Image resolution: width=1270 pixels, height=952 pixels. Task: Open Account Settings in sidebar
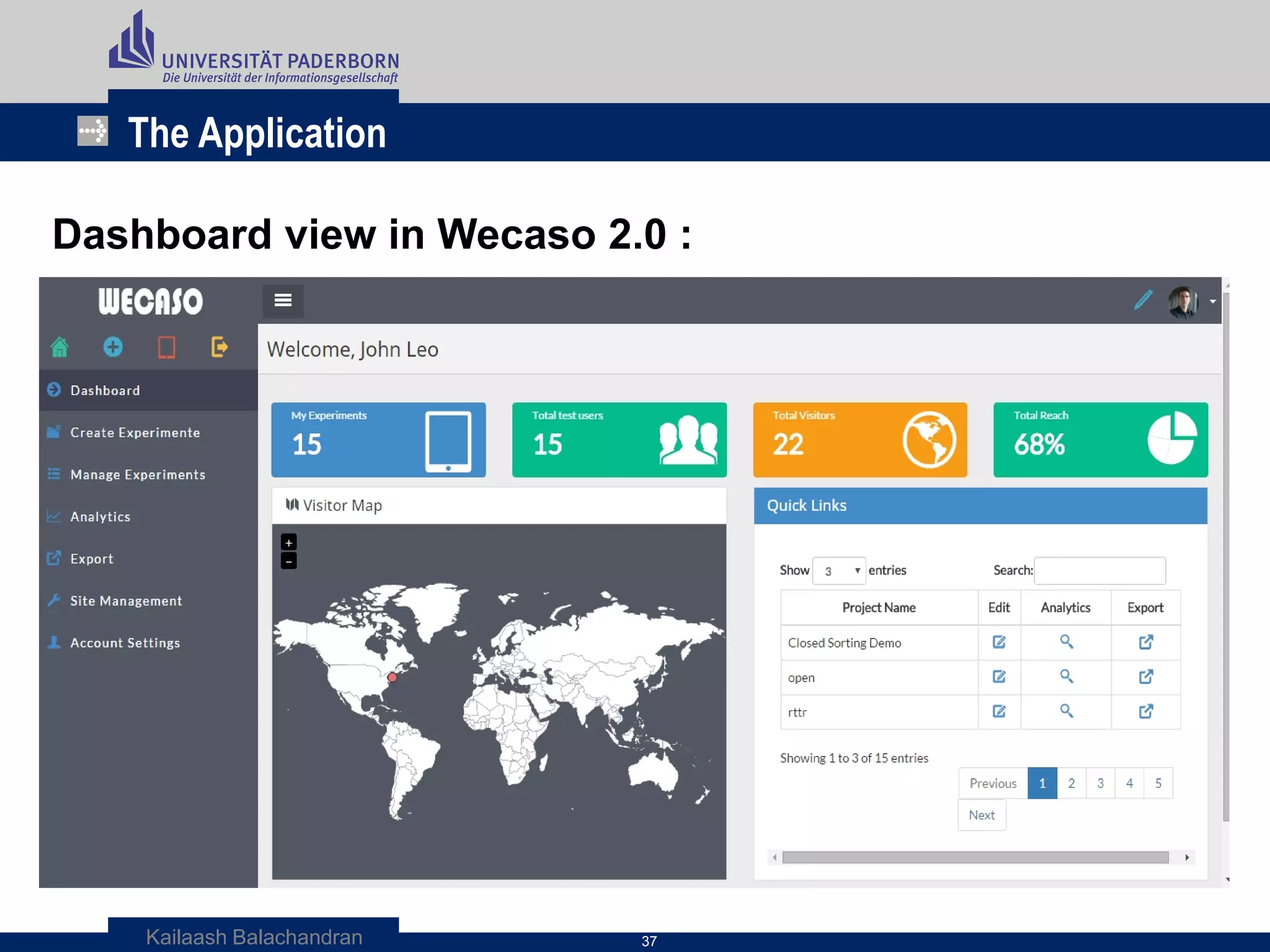(149, 643)
